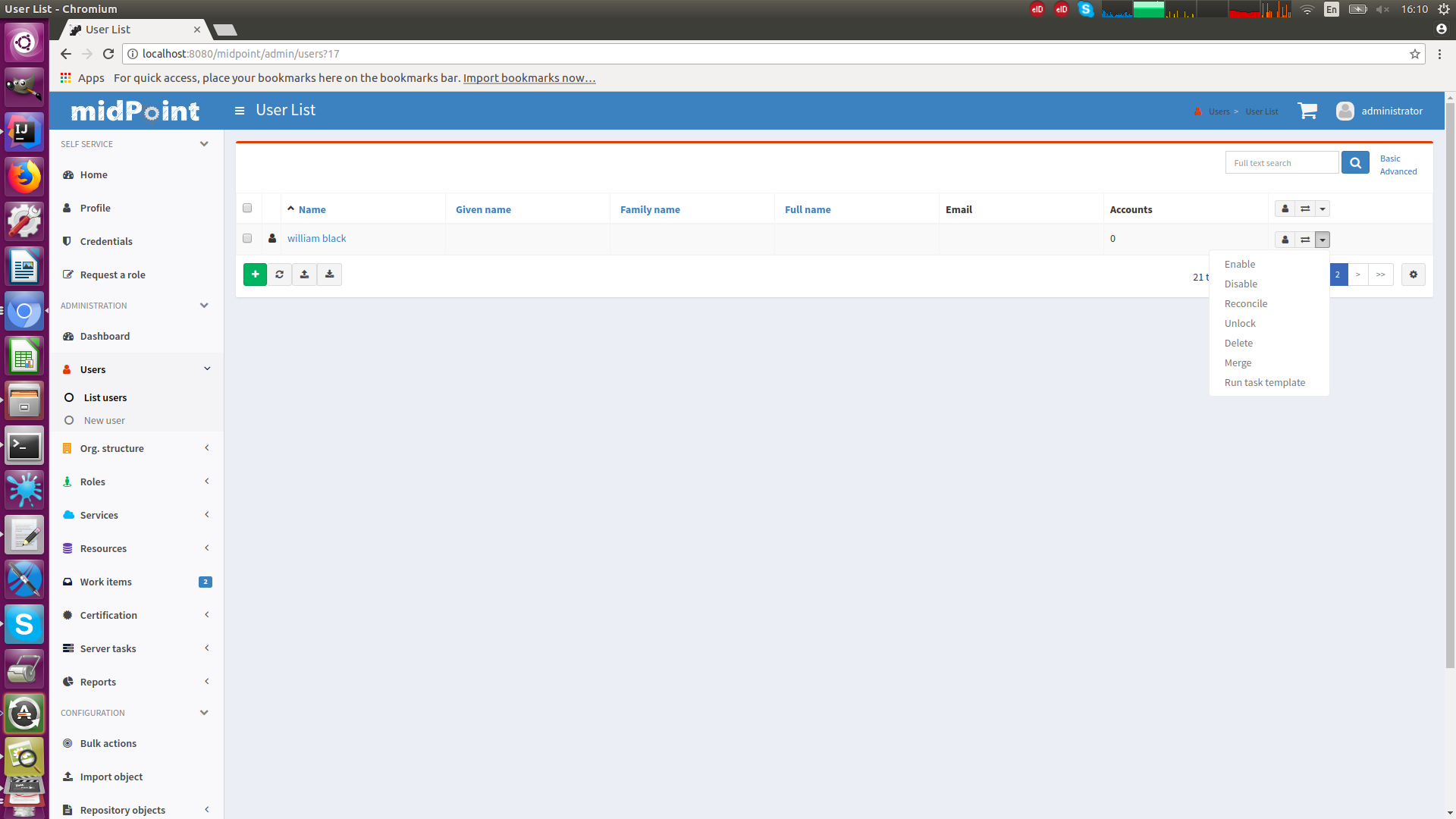Click the Full text search input field
This screenshot has width=1456, height=819.
1282,162
